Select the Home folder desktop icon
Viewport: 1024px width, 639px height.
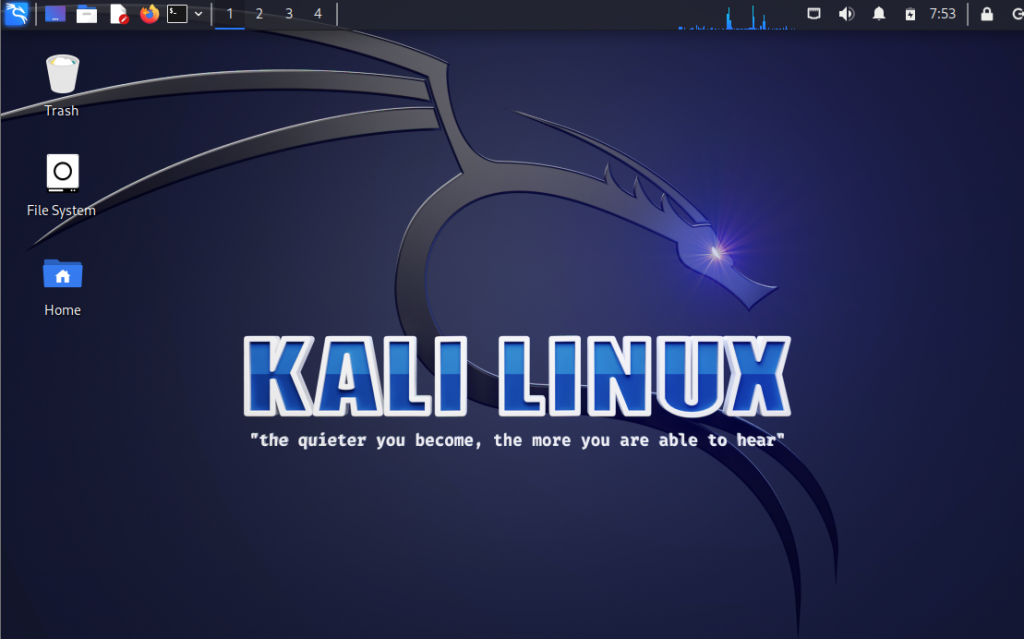pyautogui.click(x=63, y=287)
